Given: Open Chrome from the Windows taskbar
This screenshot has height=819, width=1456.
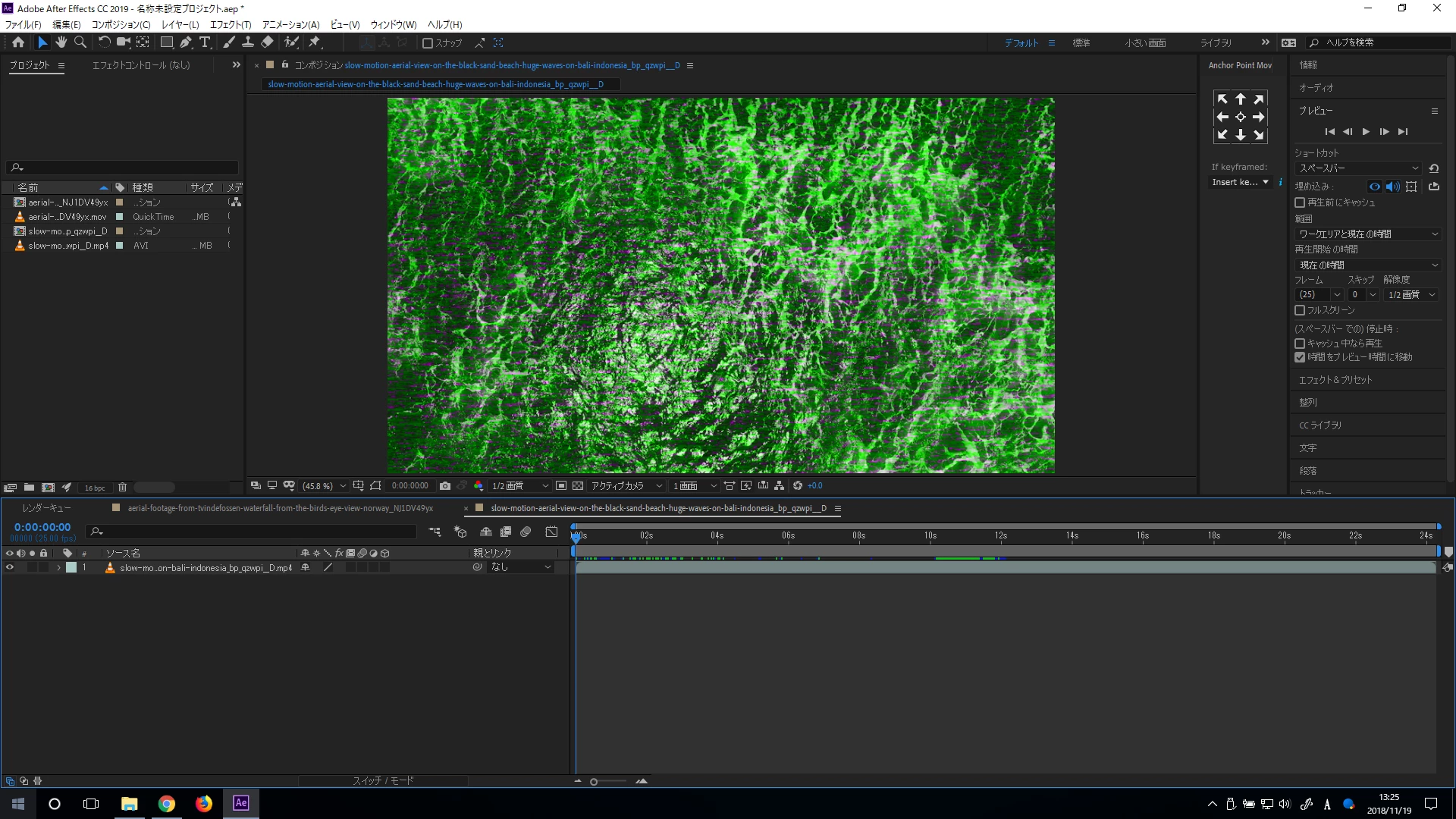Looking at the screenshot, I should click(x=167, y=804).
